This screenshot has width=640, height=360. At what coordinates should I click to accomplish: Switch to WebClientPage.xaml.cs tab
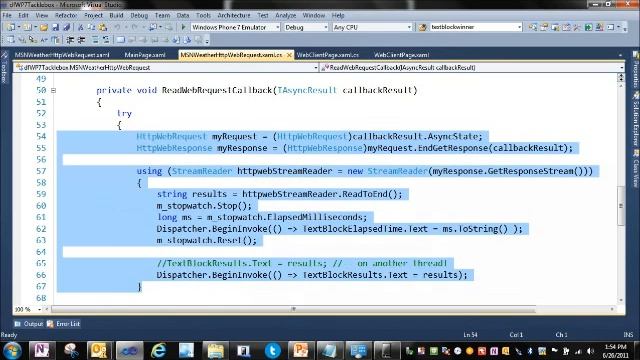328,55
